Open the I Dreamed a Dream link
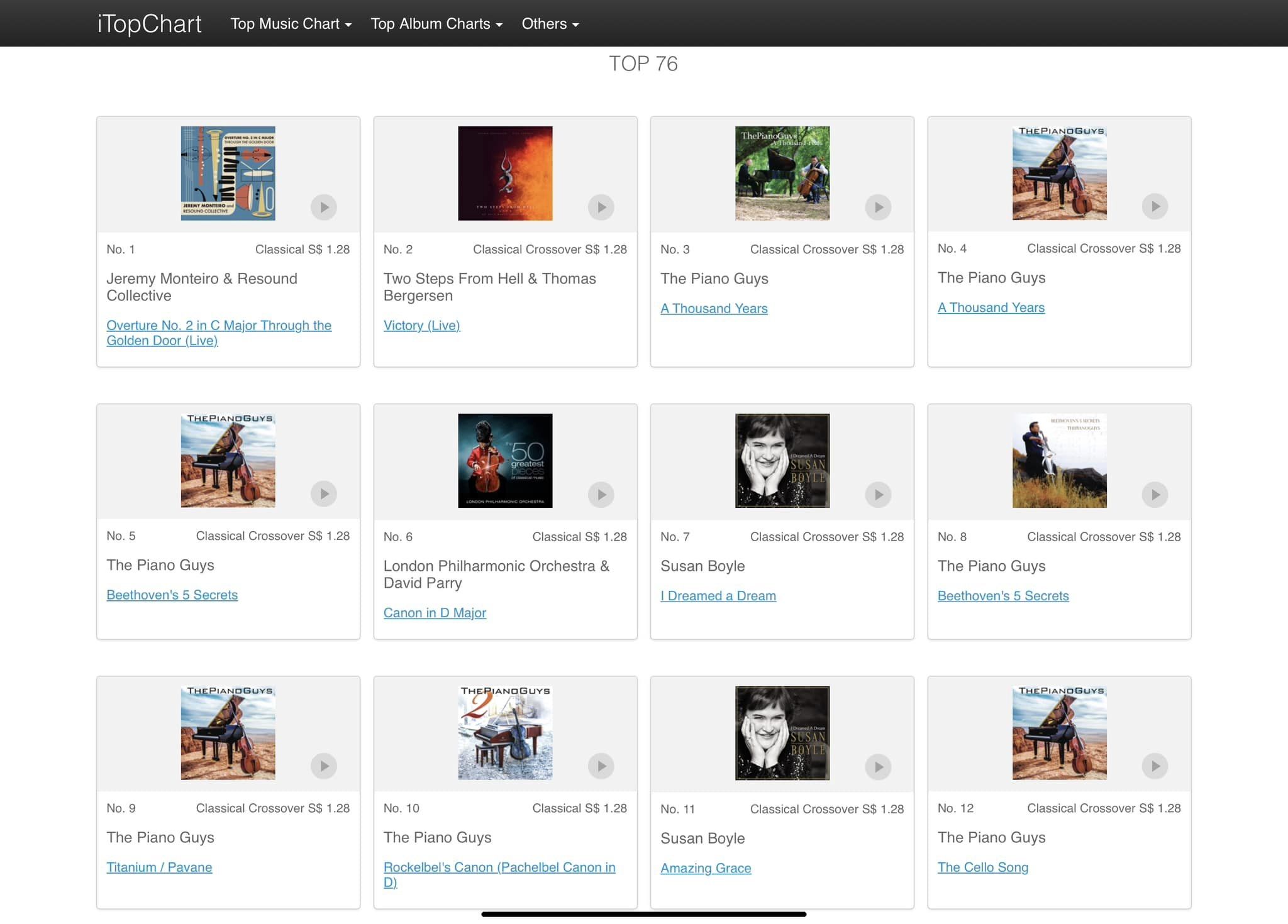 pos(718,595)
